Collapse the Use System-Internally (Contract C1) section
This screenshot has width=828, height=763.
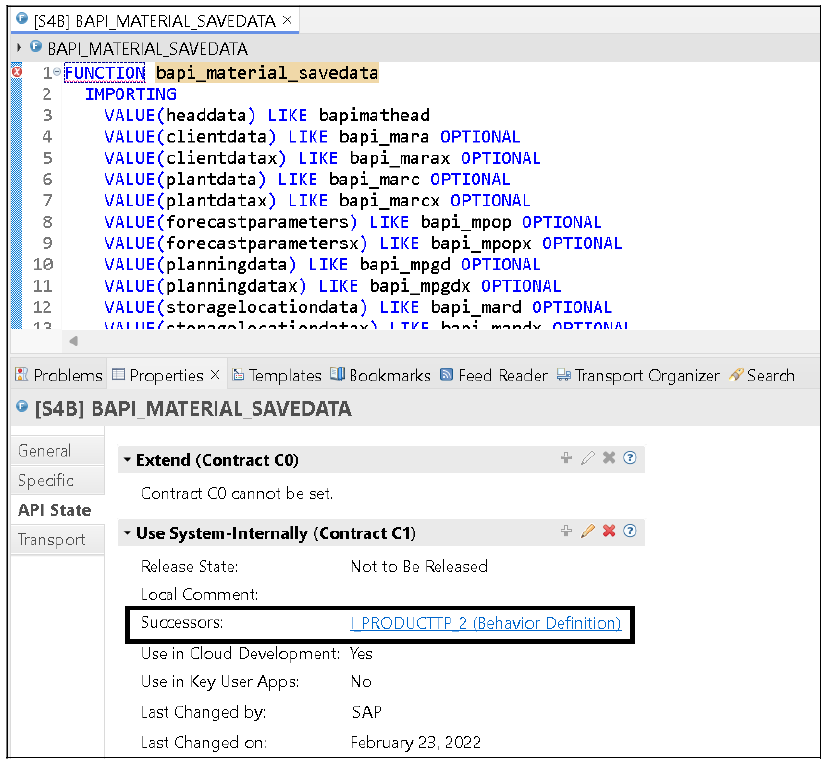coord(127,532)
